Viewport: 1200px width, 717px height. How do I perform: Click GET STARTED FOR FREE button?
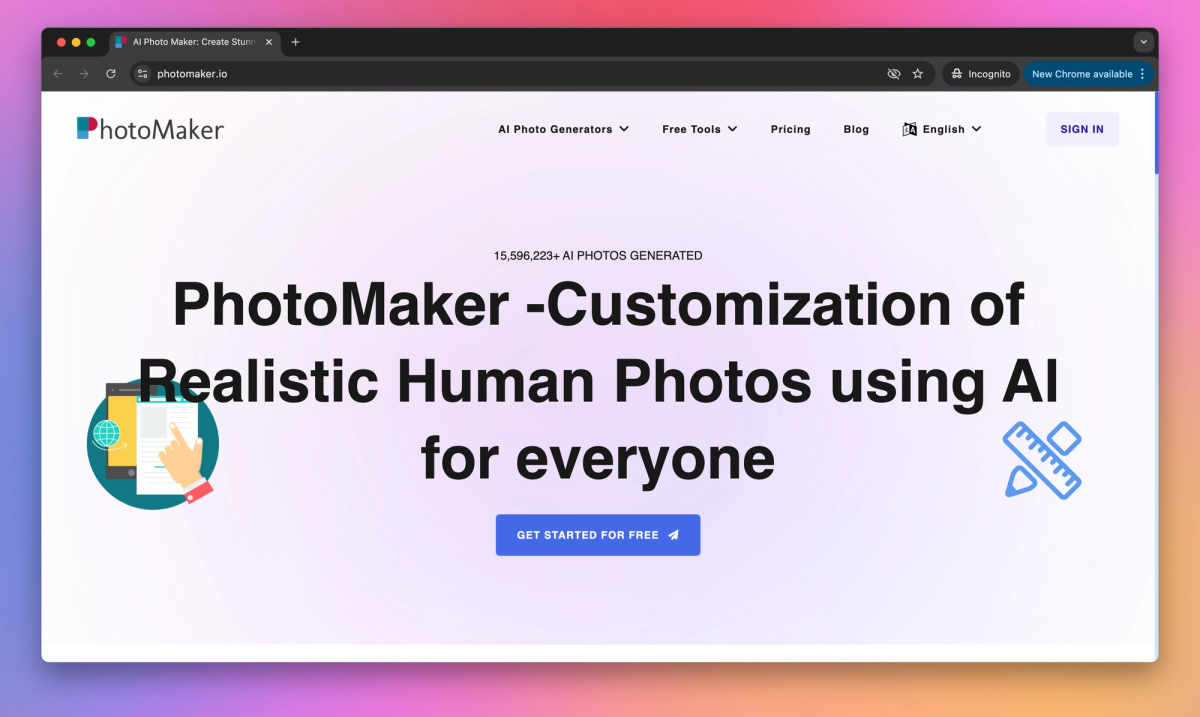click(598, 535)
